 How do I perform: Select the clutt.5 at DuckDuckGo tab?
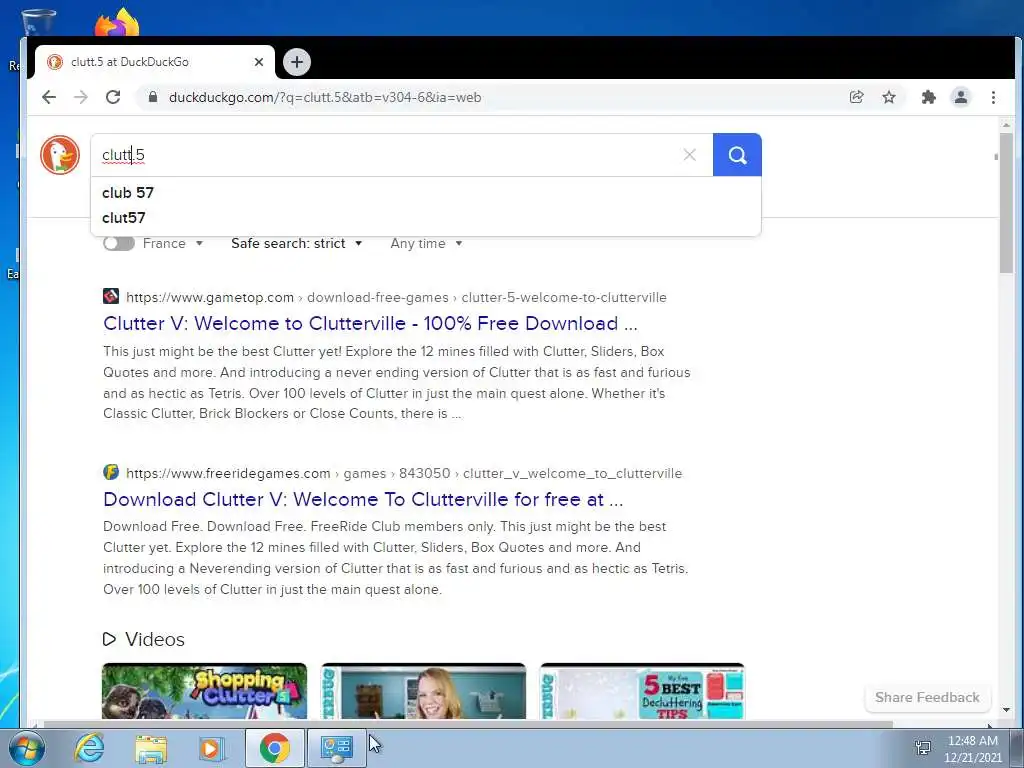coord(155,62)
